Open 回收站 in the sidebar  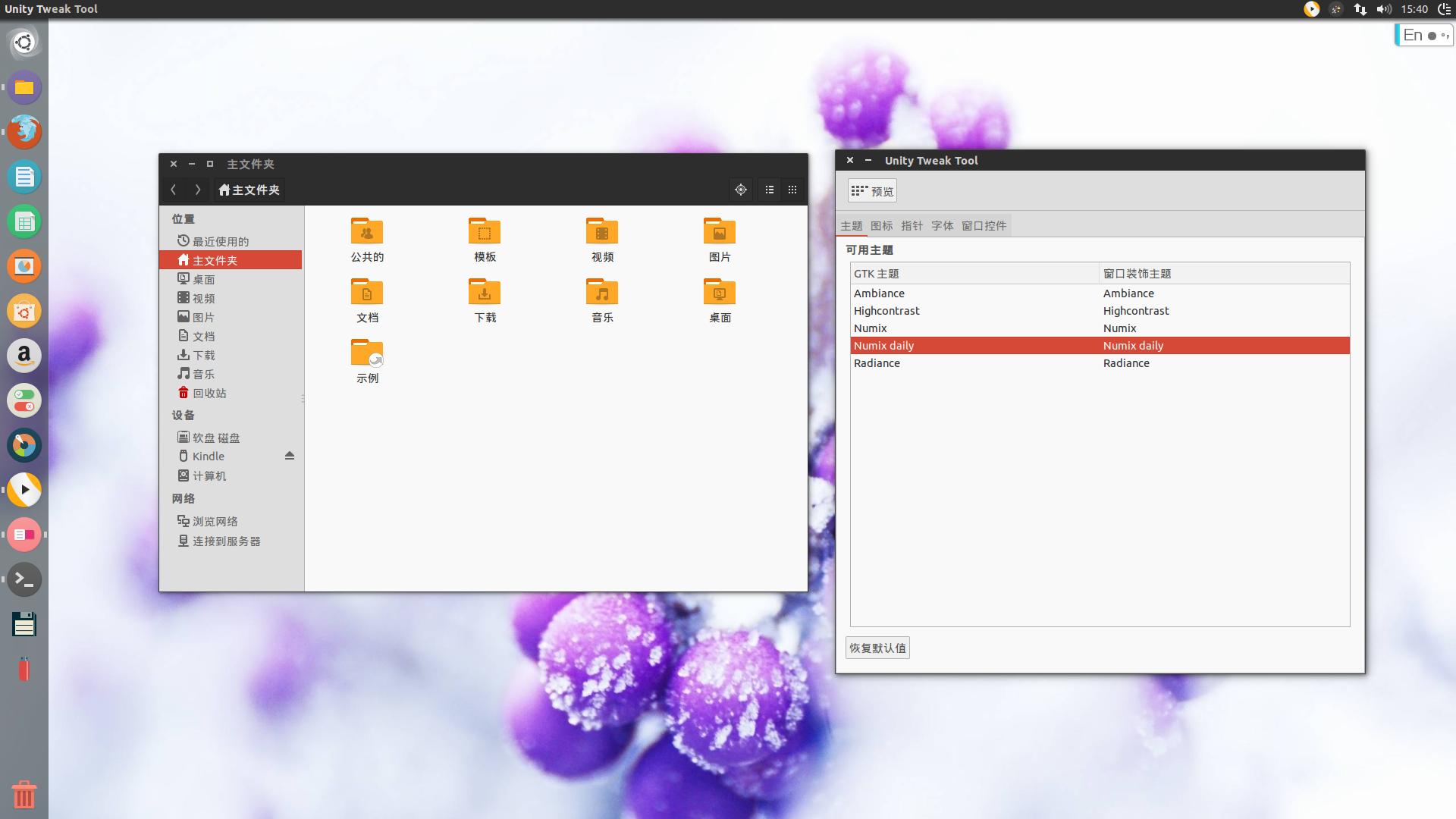pyautogui.click(x=231, y=393)
